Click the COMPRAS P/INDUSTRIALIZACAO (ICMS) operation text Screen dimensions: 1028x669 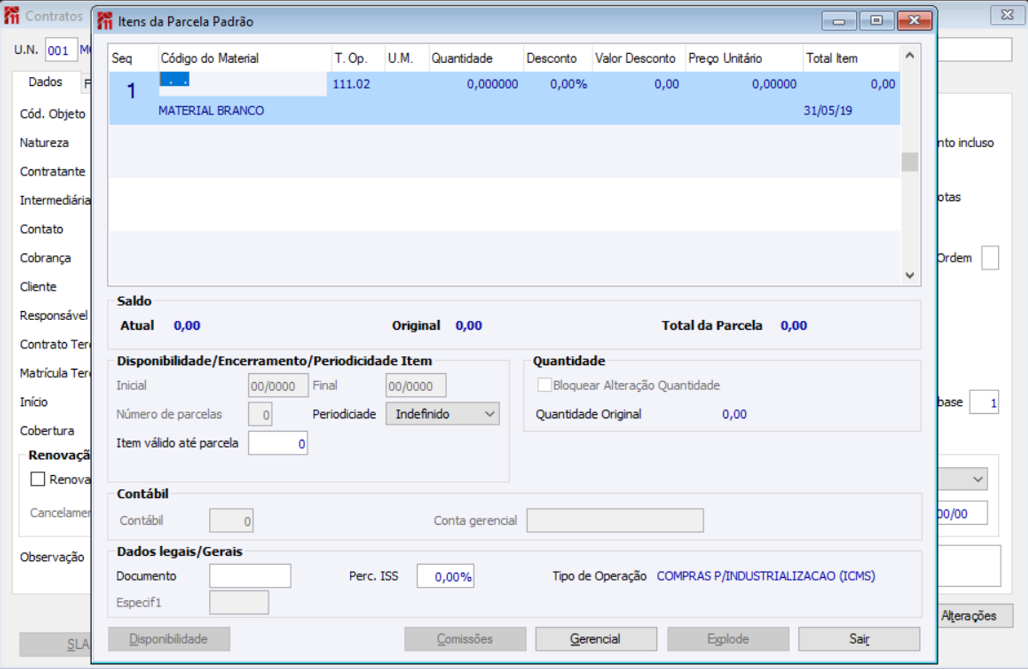766,576
